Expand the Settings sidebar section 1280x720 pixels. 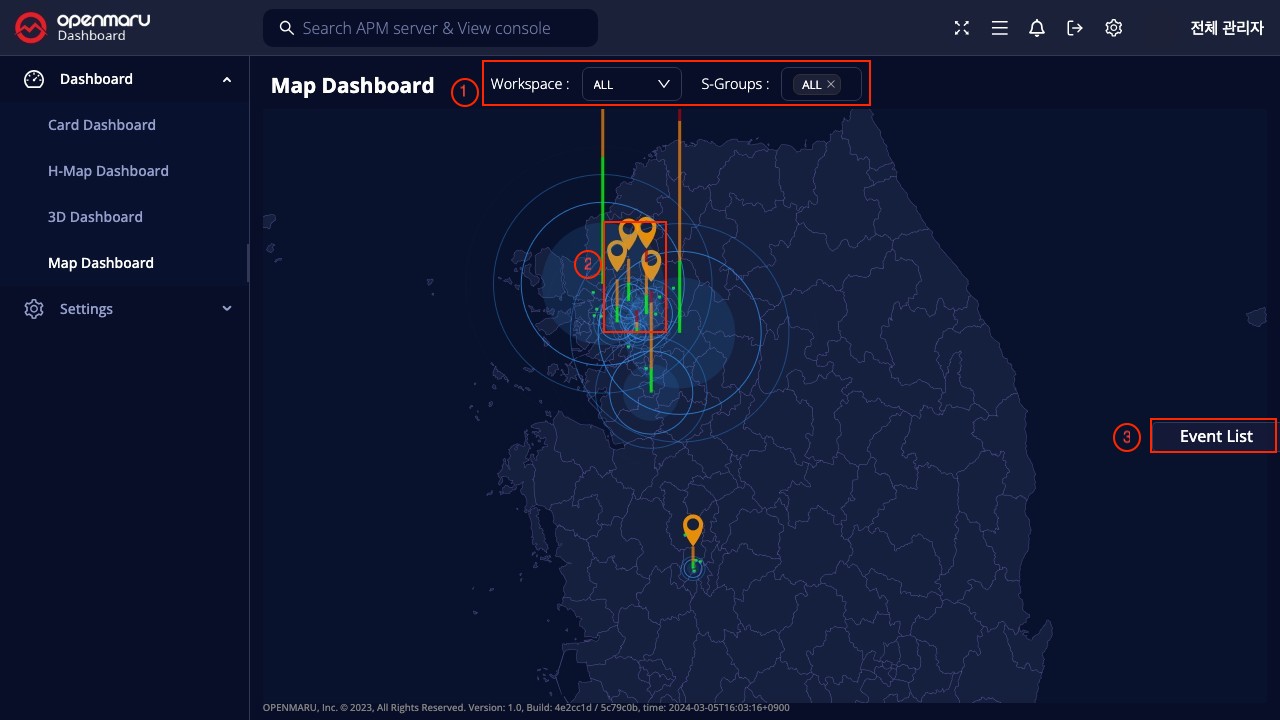(x=227, y=309)
